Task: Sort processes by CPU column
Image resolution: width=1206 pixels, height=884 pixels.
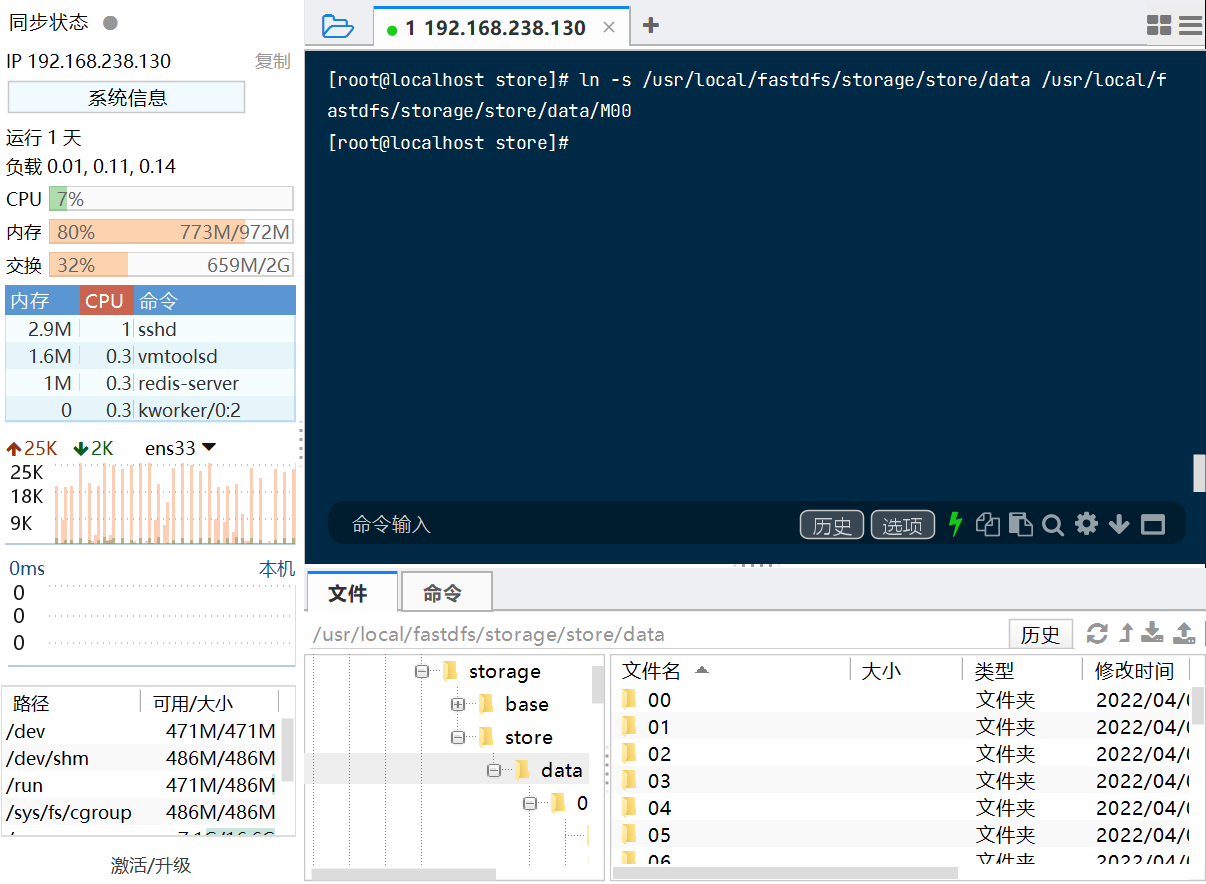Action: [x=104, y=300]
